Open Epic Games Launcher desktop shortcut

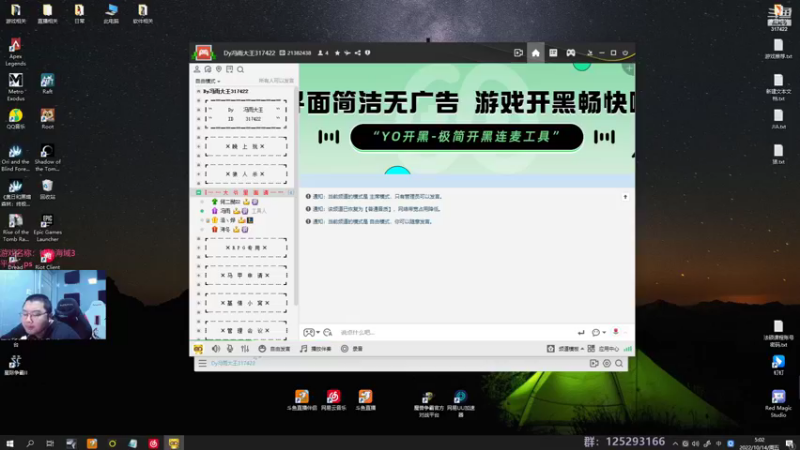47,227
